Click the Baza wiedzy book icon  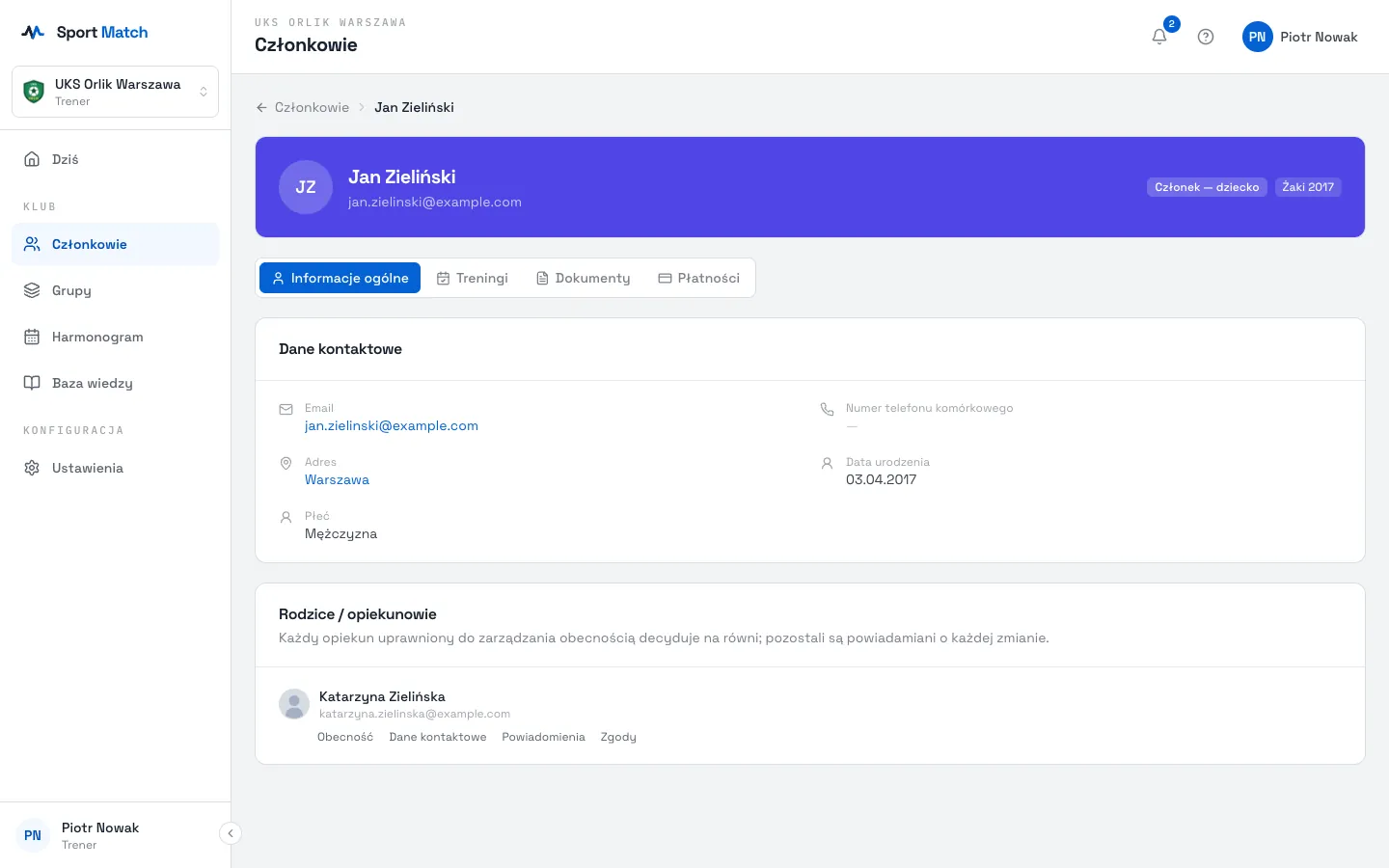tap(32, 383)
